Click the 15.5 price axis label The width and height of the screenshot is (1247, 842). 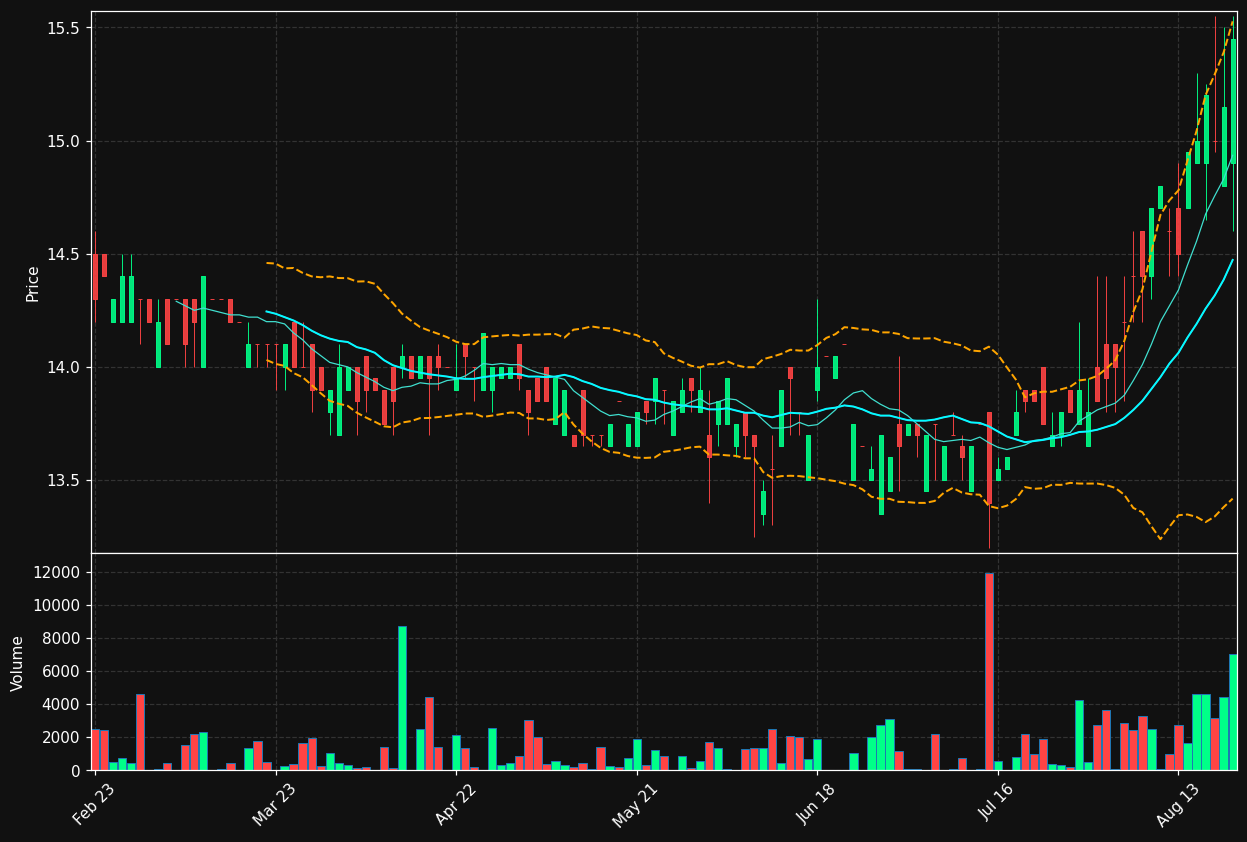[64, 28]
